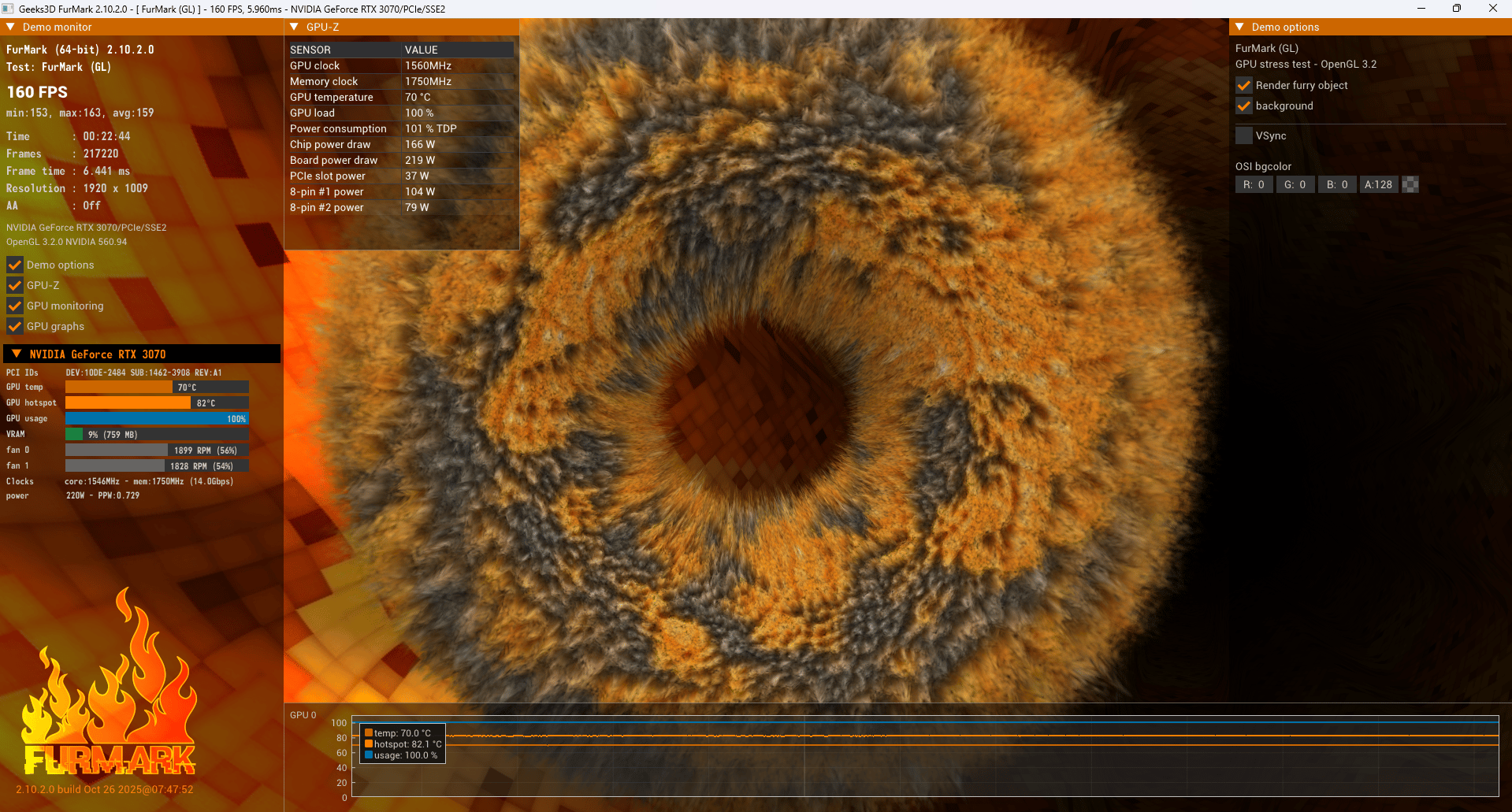
Task: Click the OSI bgcolor R value field
Action: [x=1254, y=184]
